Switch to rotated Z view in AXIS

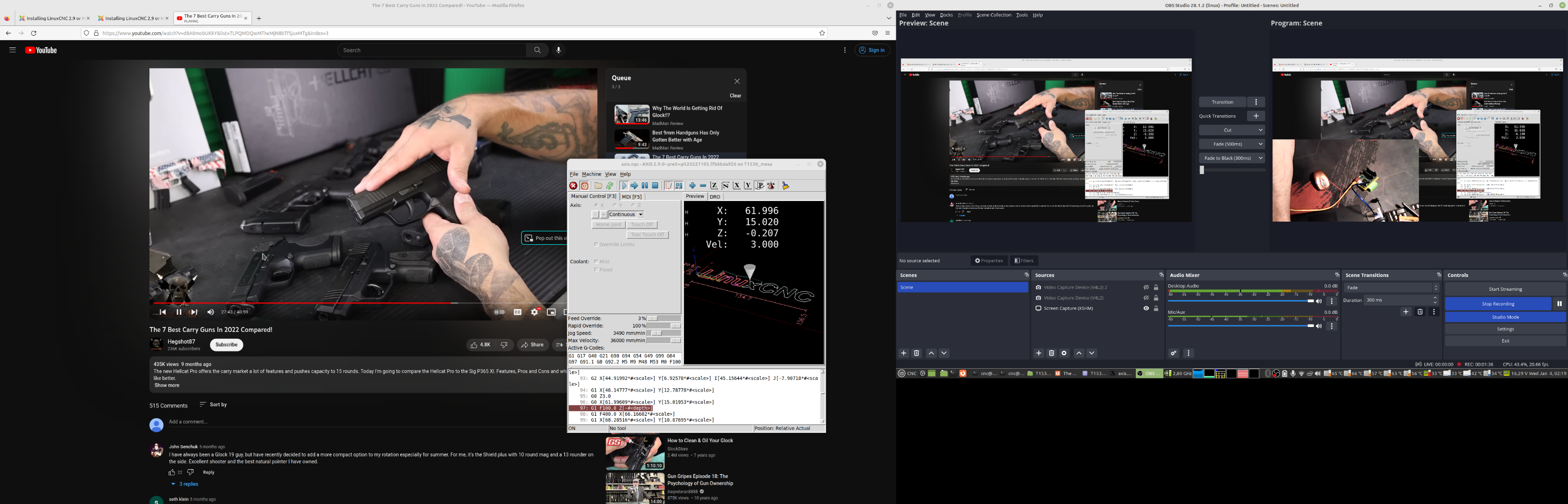pos(726,186)
